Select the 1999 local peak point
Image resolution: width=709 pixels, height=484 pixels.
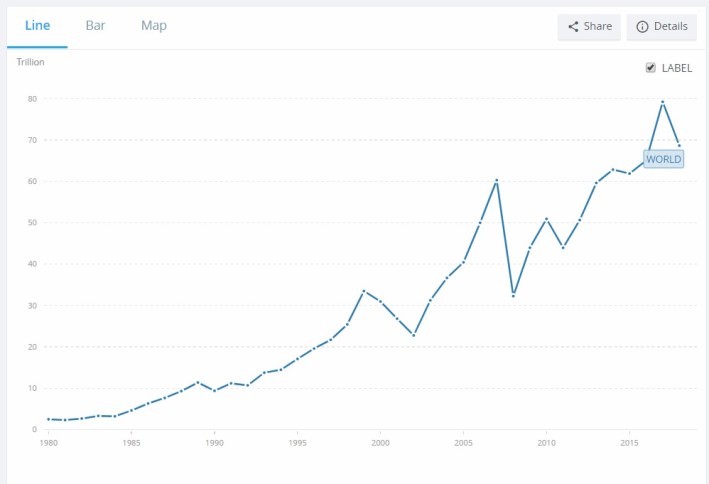pyautogui.click(x=364, y=291)
